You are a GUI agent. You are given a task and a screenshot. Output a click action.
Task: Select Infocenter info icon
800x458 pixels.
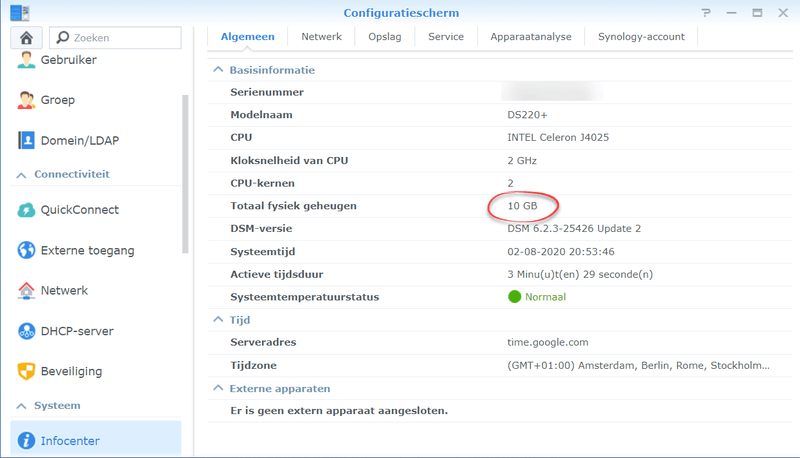point(26,441)
